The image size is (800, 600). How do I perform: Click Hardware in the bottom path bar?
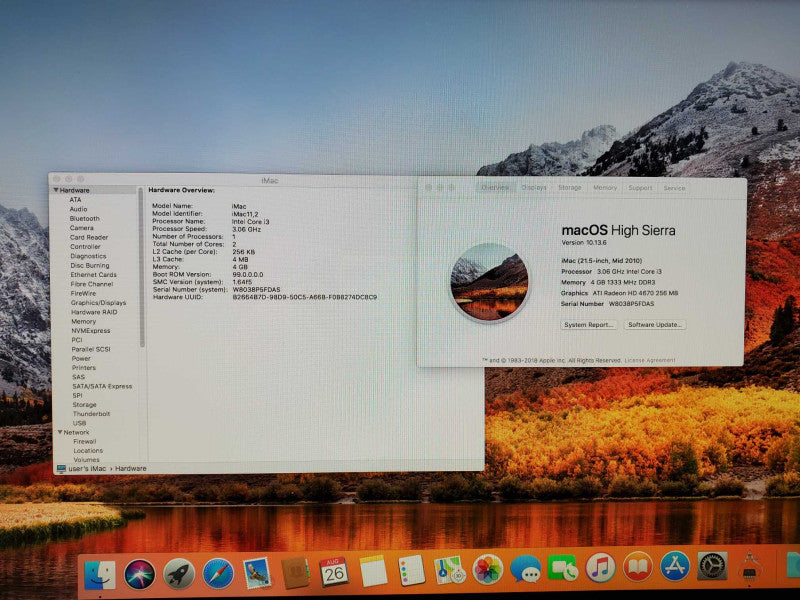[x=131, y=468]
